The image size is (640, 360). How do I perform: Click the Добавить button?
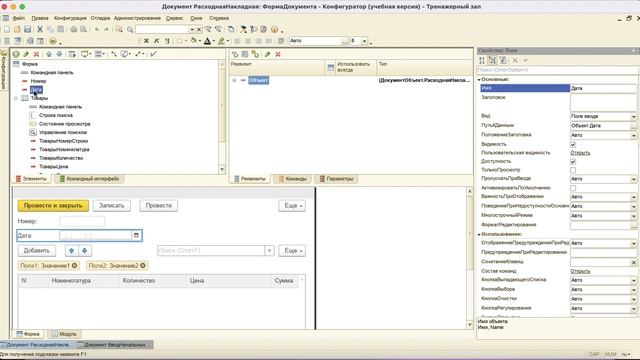37,251
